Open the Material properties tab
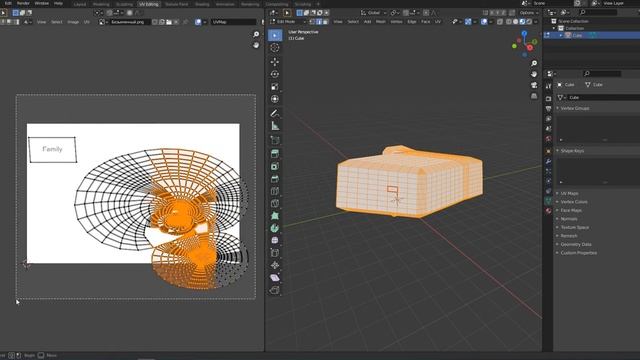The height and width of the screenshot is (360, 640). pos(548,211)
